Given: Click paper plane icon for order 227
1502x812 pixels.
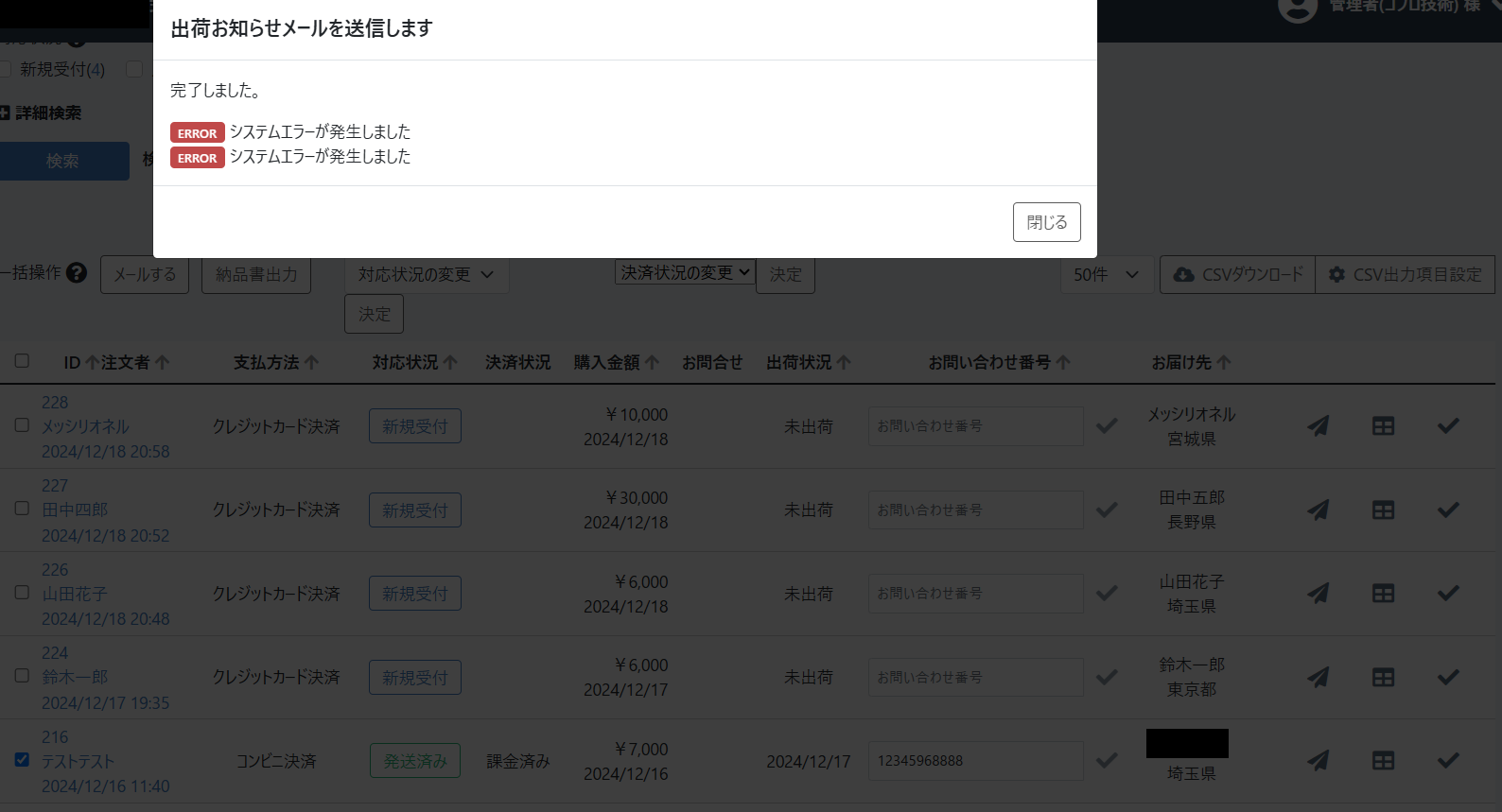Looking at the screenshot, I should tap(1318, 510).
